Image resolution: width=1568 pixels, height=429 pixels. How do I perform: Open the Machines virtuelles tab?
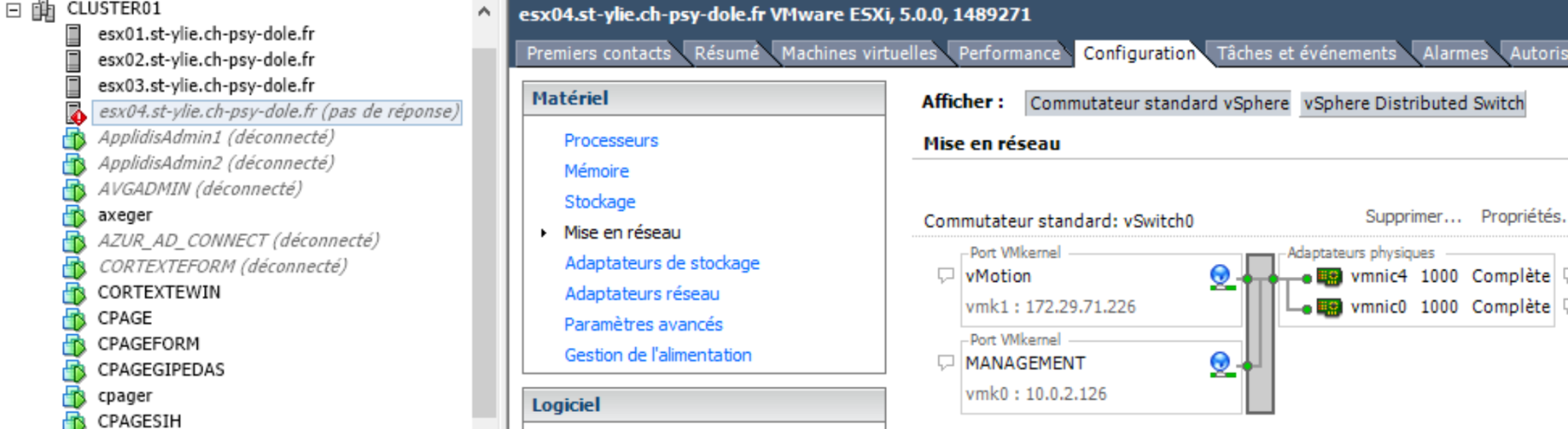(x=859, y=53)
